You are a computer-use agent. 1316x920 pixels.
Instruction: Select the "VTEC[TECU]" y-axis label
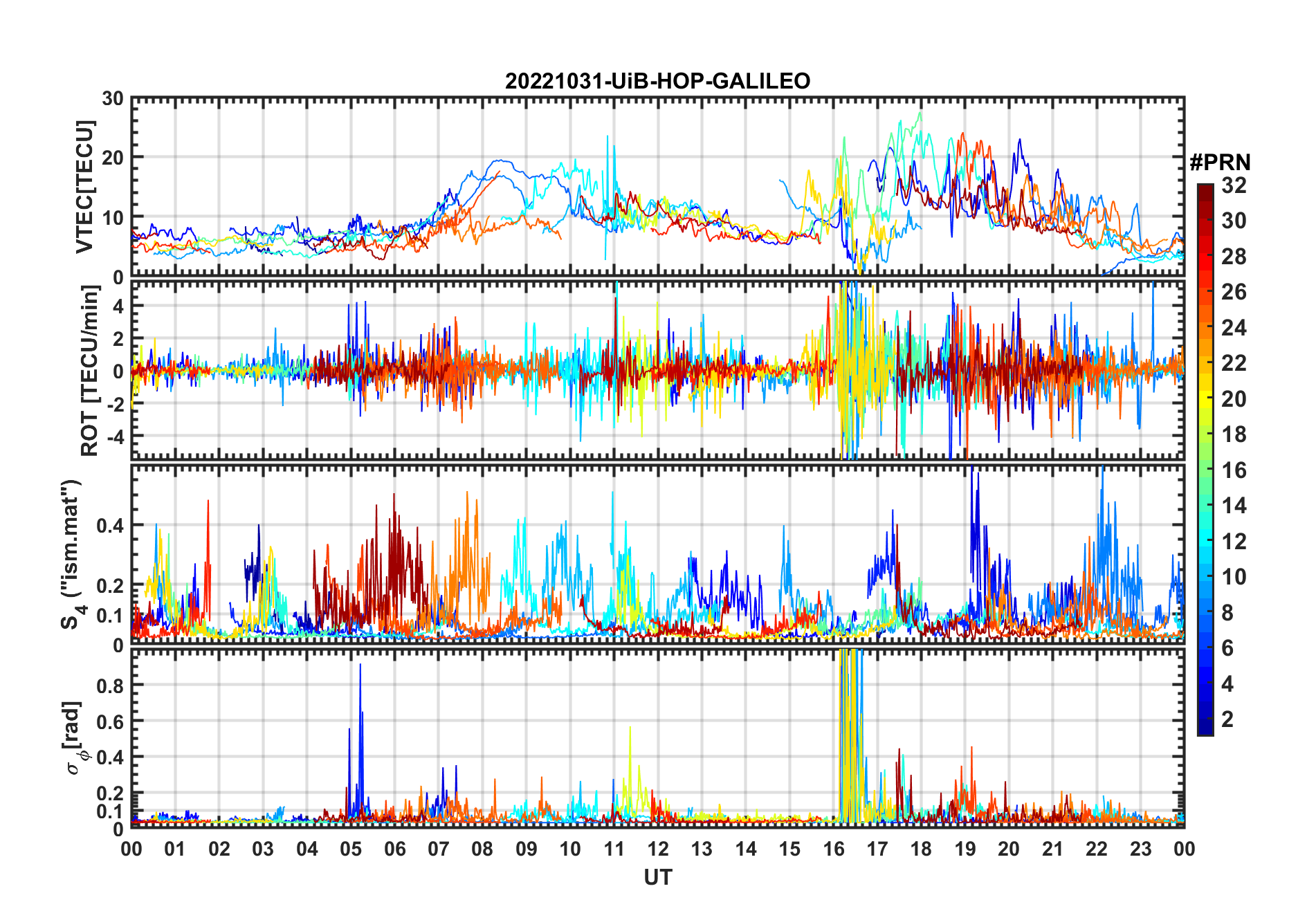pos(84,187)
